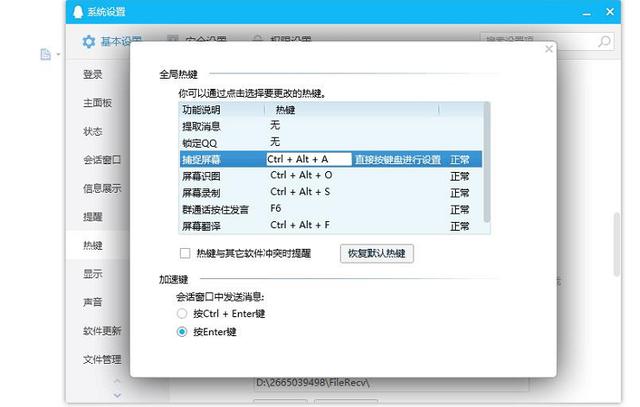Switch to the 基本设置 tab
The width and height of the screenshot is (640, 407).
pyautogui.click(x=110, y=42)
